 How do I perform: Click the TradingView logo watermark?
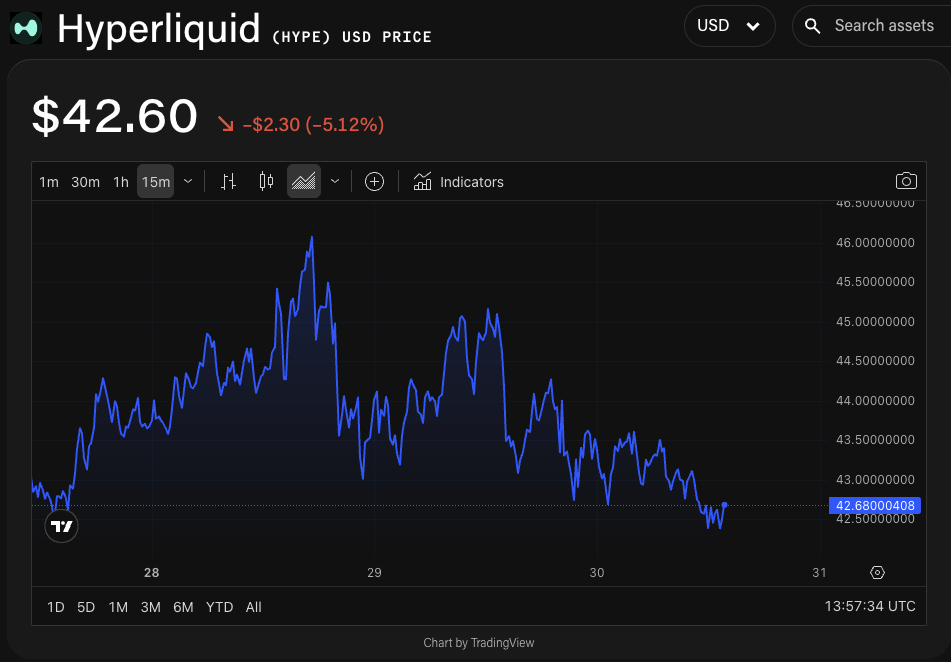(x=61, y=526)
